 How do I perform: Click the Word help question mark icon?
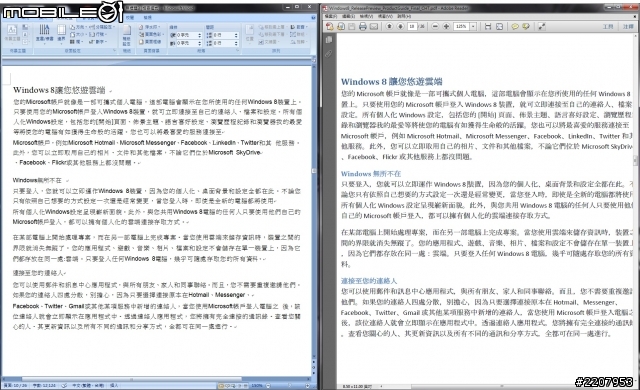[313, 18]
